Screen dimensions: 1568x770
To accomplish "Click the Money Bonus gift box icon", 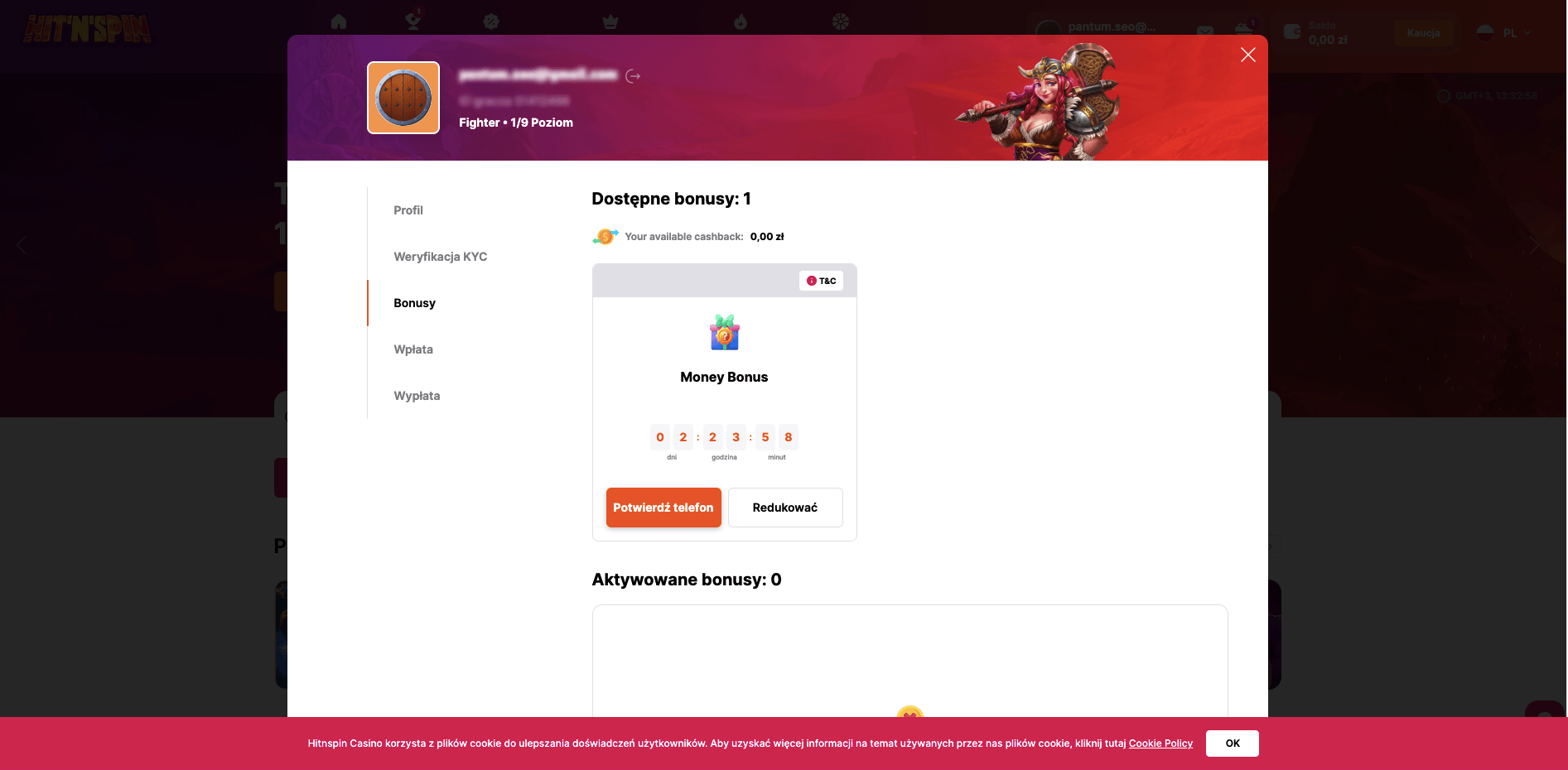I will click(x=725, y=333).
